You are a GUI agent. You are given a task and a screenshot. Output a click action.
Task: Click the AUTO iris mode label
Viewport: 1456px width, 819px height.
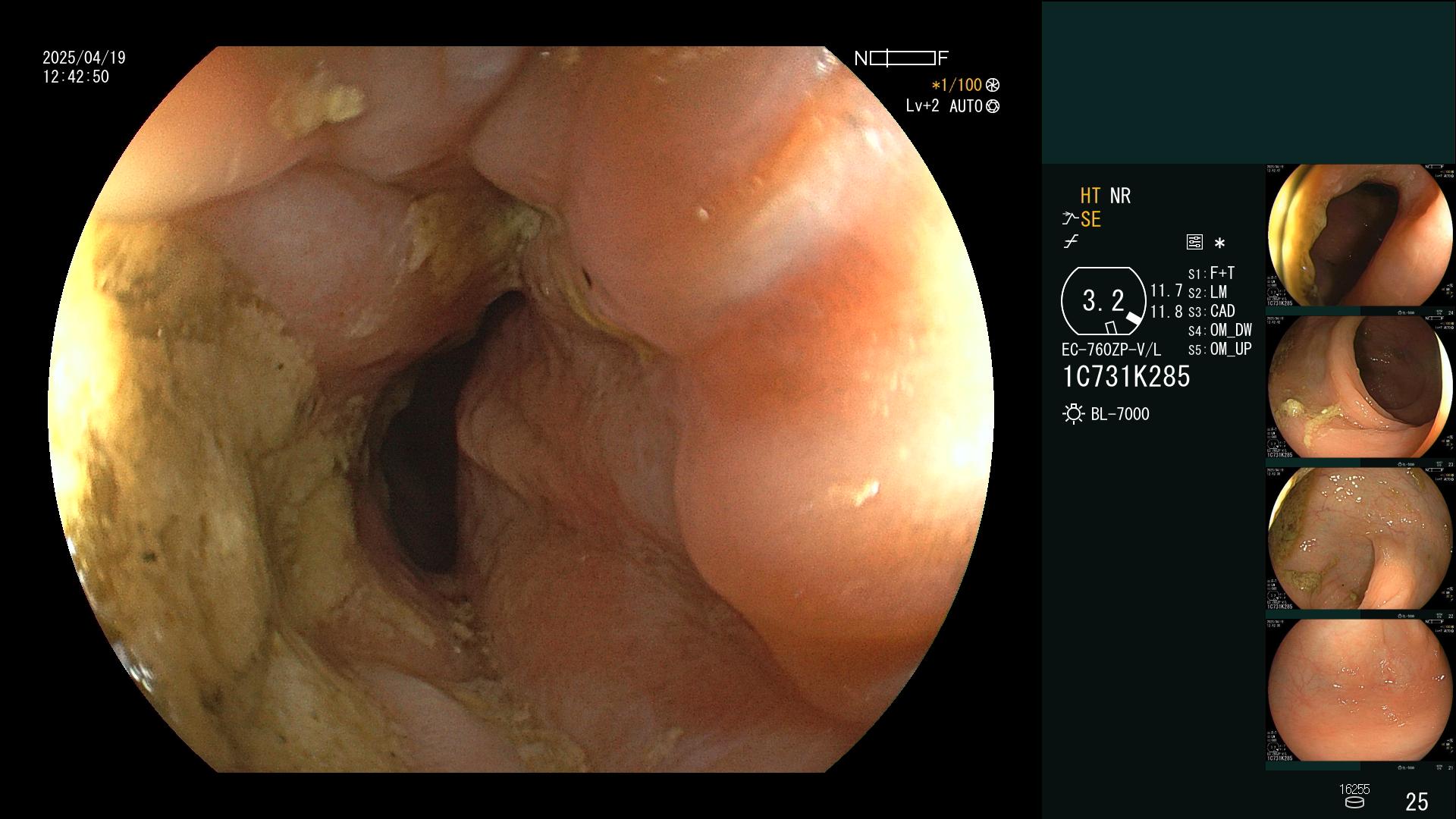point(966,106)
